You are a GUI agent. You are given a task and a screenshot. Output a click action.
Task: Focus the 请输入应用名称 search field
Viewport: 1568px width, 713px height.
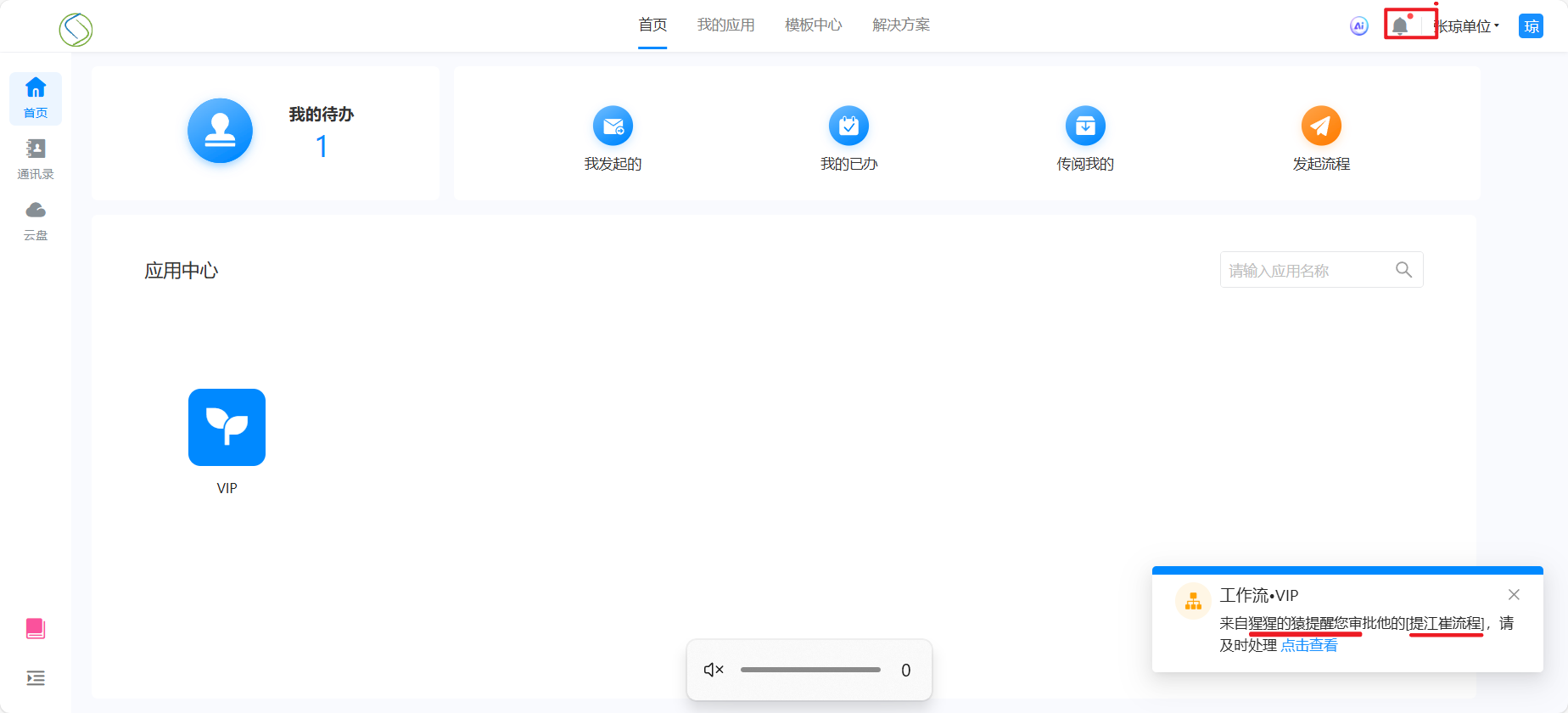(1307, 271)
